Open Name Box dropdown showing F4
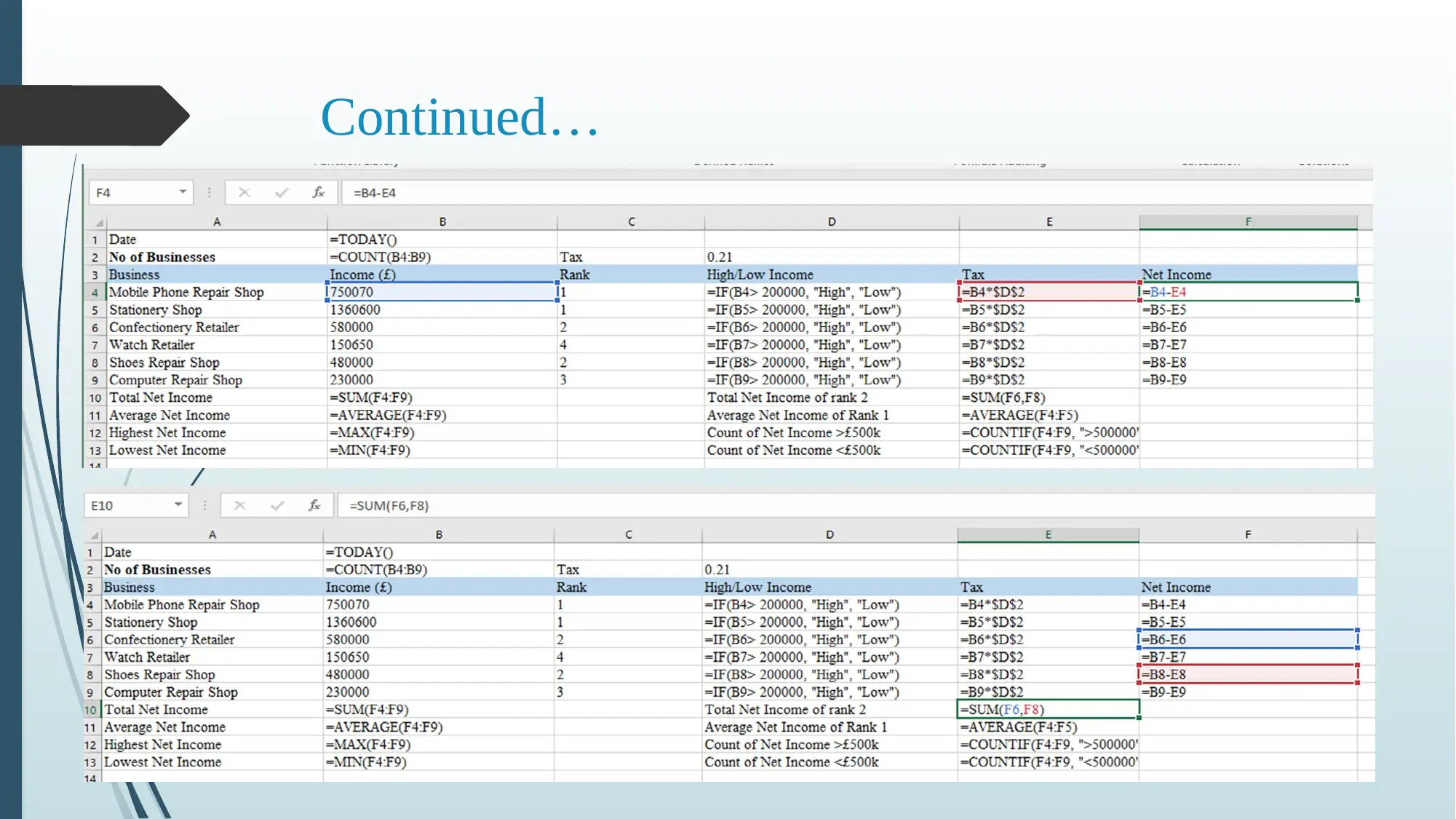 point(183,192)
